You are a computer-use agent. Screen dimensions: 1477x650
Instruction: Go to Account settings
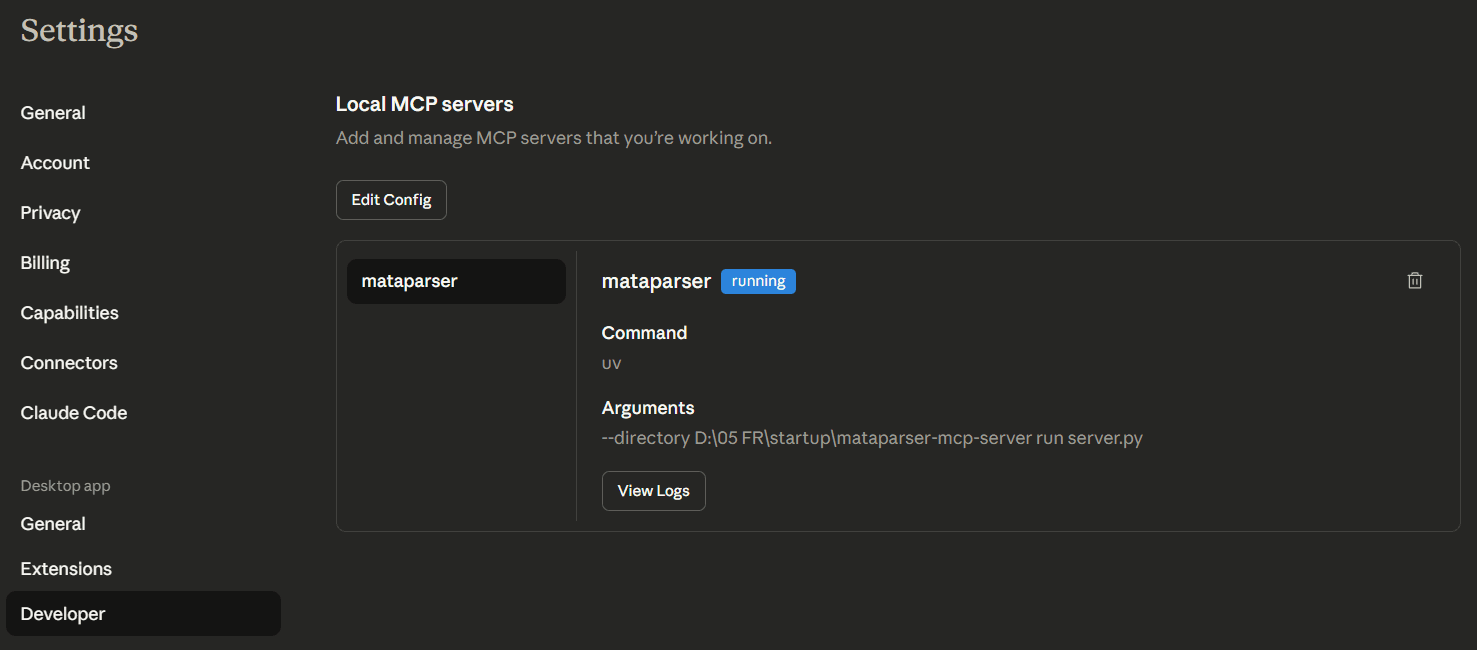pos(55,163)
